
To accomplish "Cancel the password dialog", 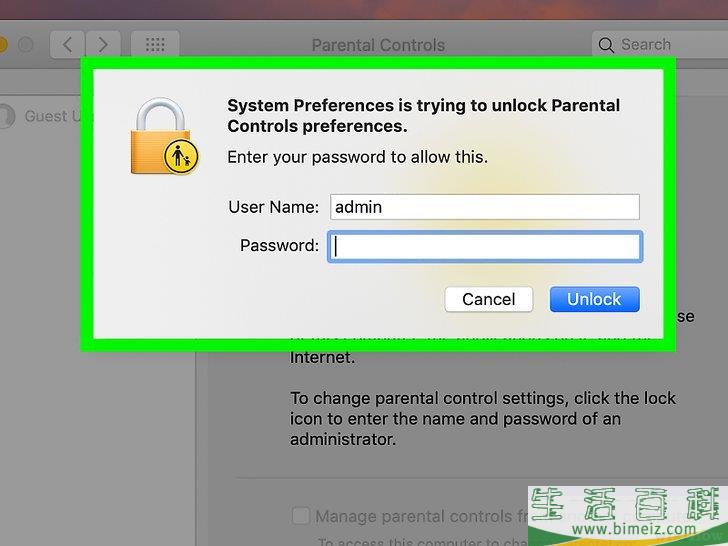I will pyautogui.click(x=488, y=299).
